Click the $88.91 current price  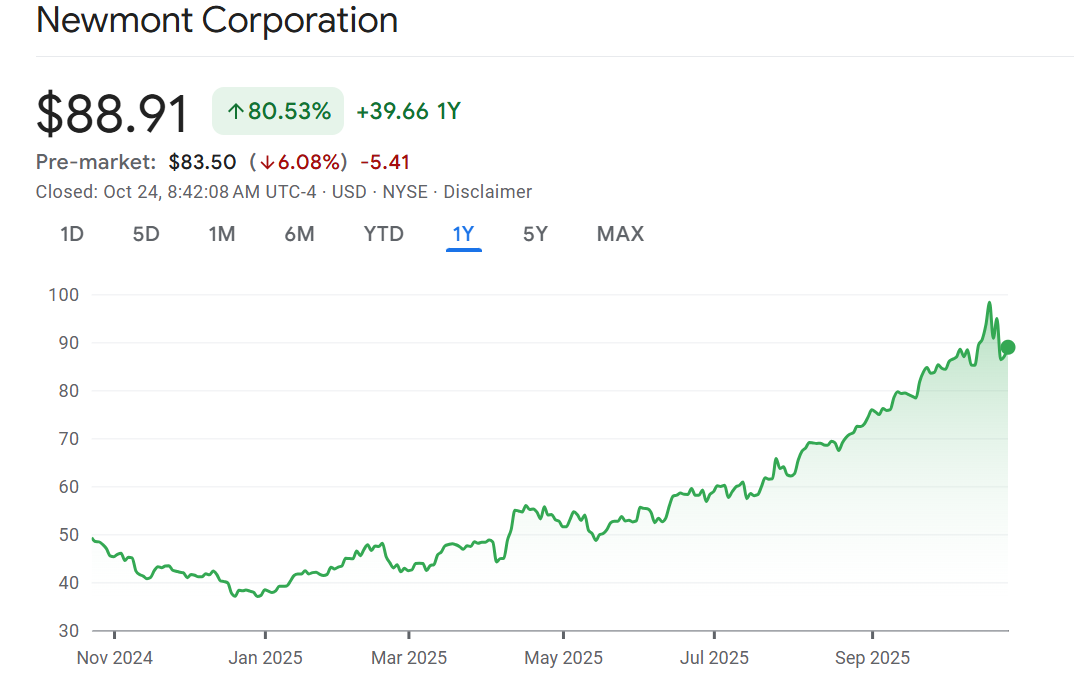click(x=112, y=113)
